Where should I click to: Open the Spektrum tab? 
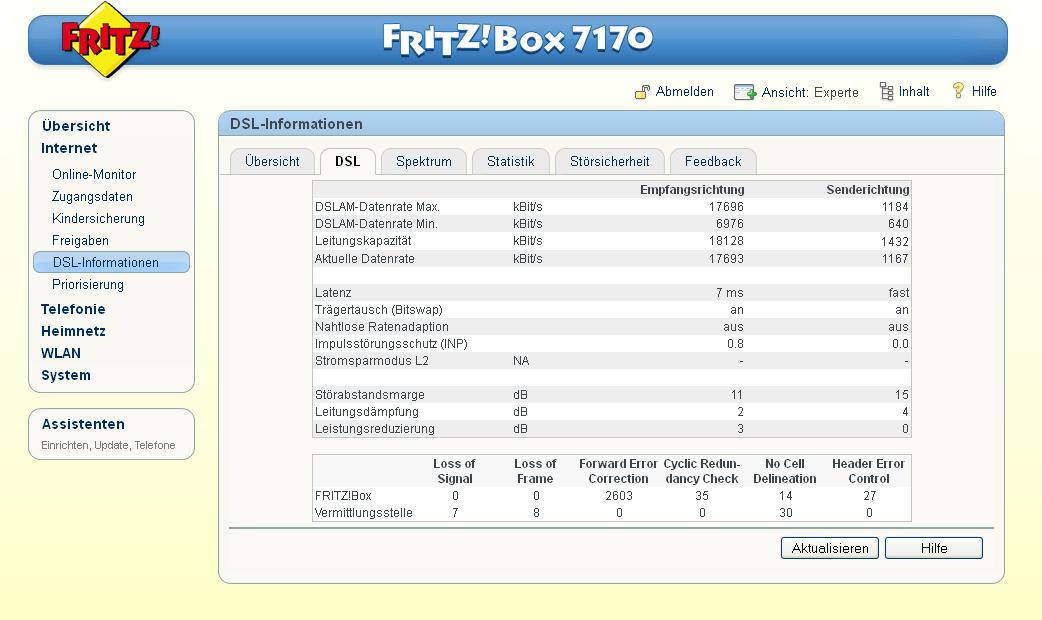423,161
